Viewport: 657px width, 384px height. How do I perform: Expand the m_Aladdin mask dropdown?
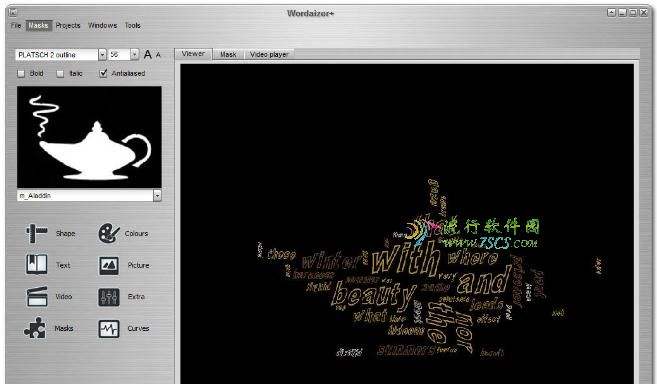[157, 195]
